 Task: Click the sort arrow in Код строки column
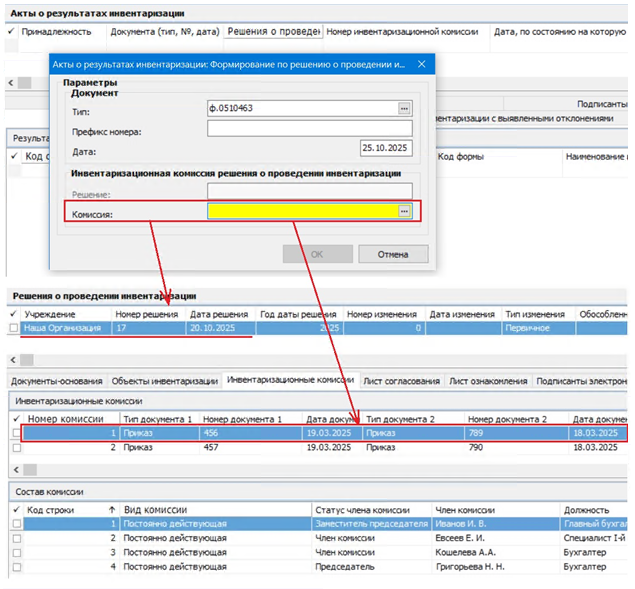(111, 509)
